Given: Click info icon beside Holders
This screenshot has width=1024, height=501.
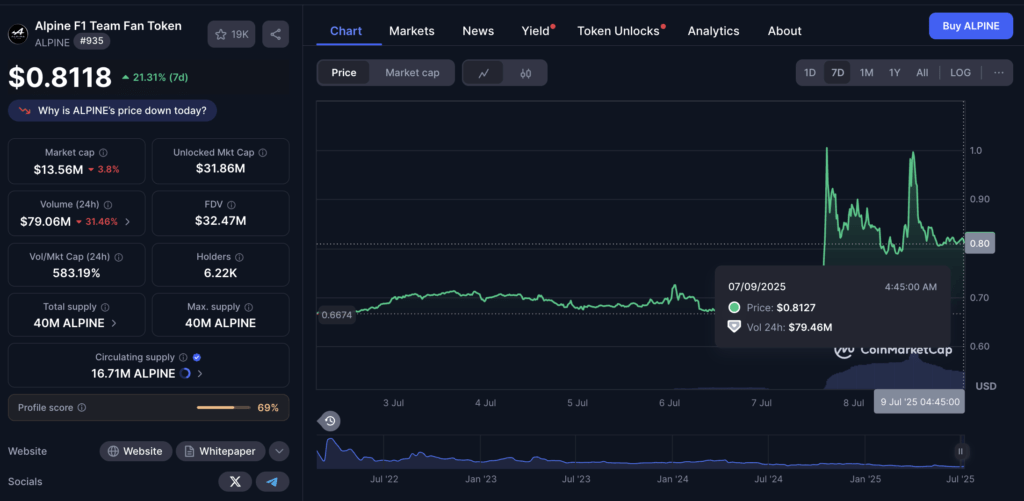Looking at the screenshot, I should (240, 257).
